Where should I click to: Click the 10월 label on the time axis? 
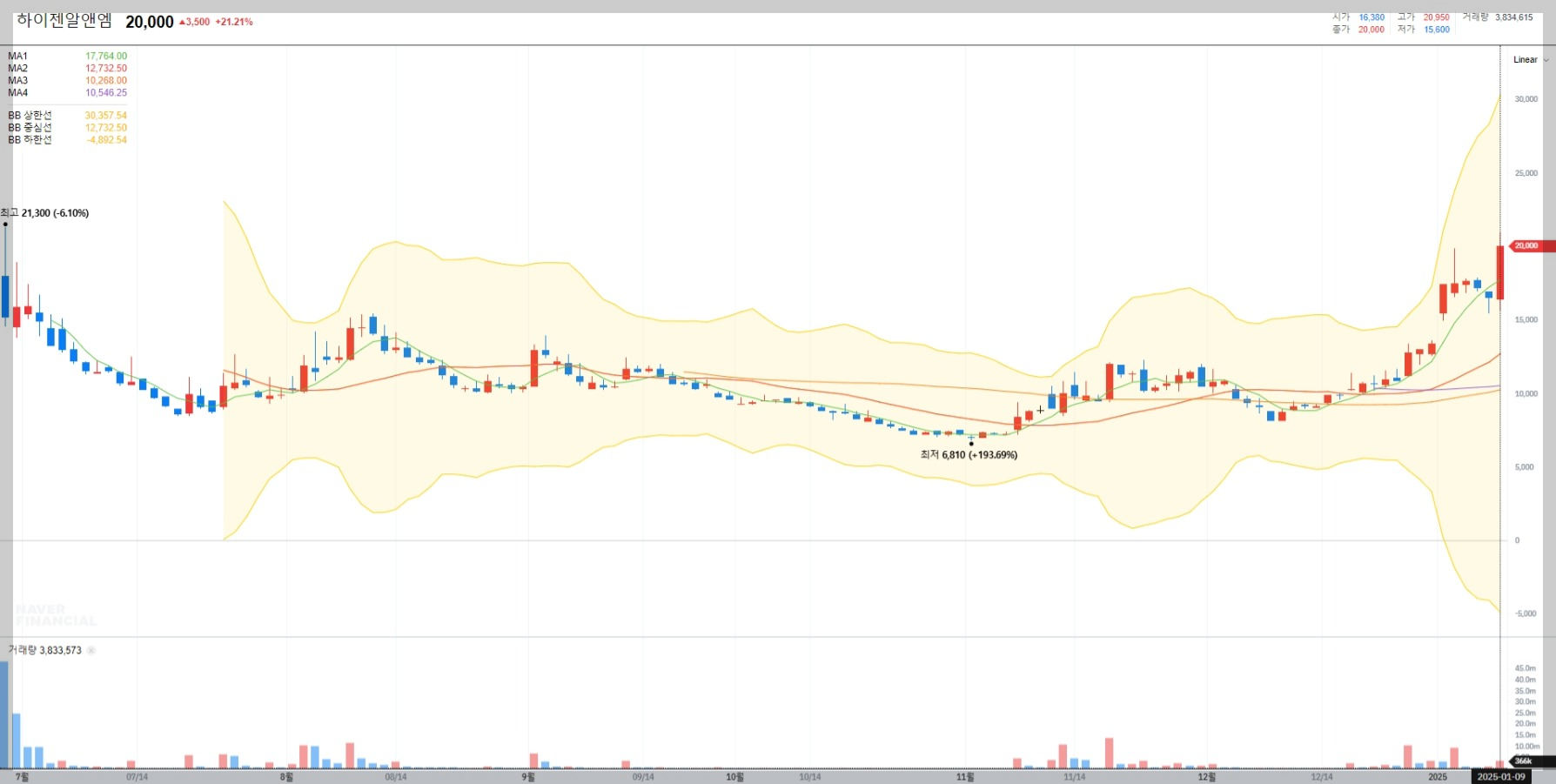point(735,776)
